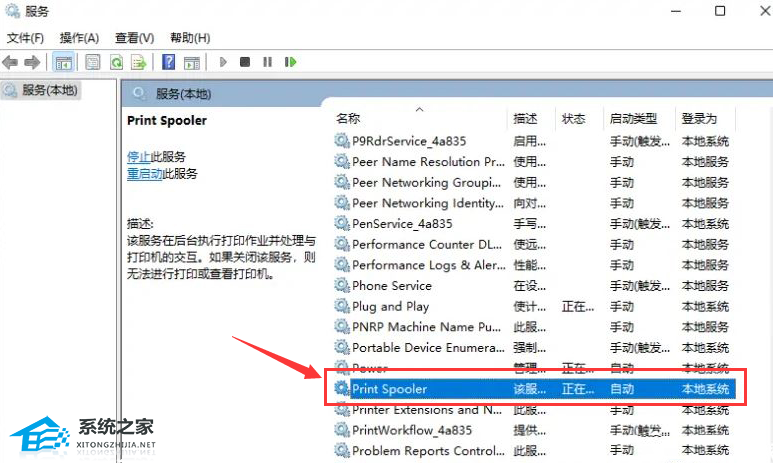Click the show/hide action pane icon

click(x=192, y=62)
